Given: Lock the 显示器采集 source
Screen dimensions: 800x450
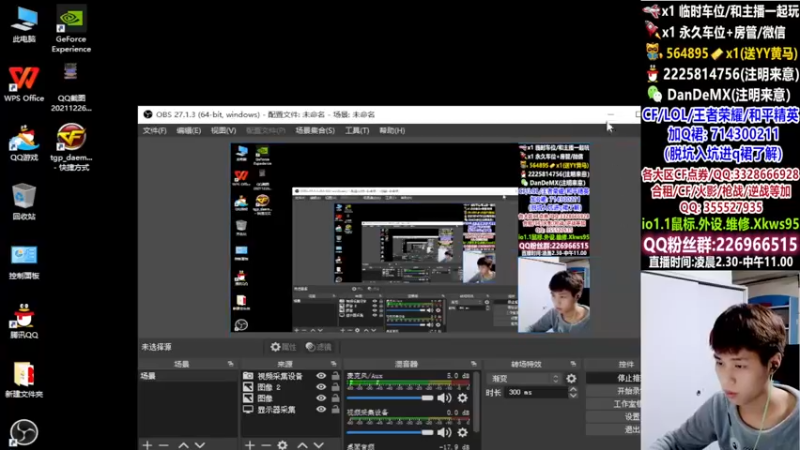Looking at the screenshot, I should (x=335, y=409).
